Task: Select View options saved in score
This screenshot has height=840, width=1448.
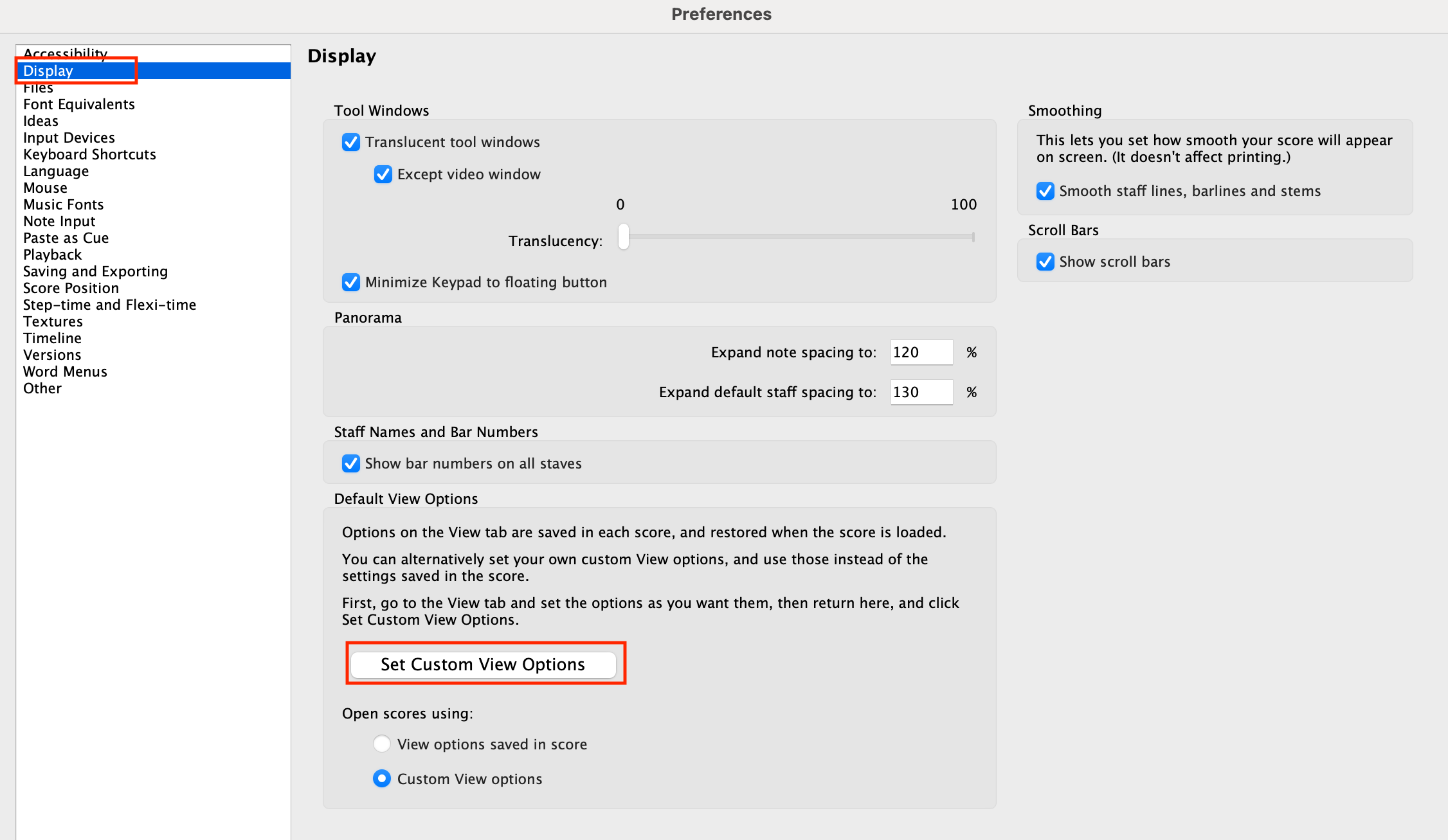Action: click(382, 744)
